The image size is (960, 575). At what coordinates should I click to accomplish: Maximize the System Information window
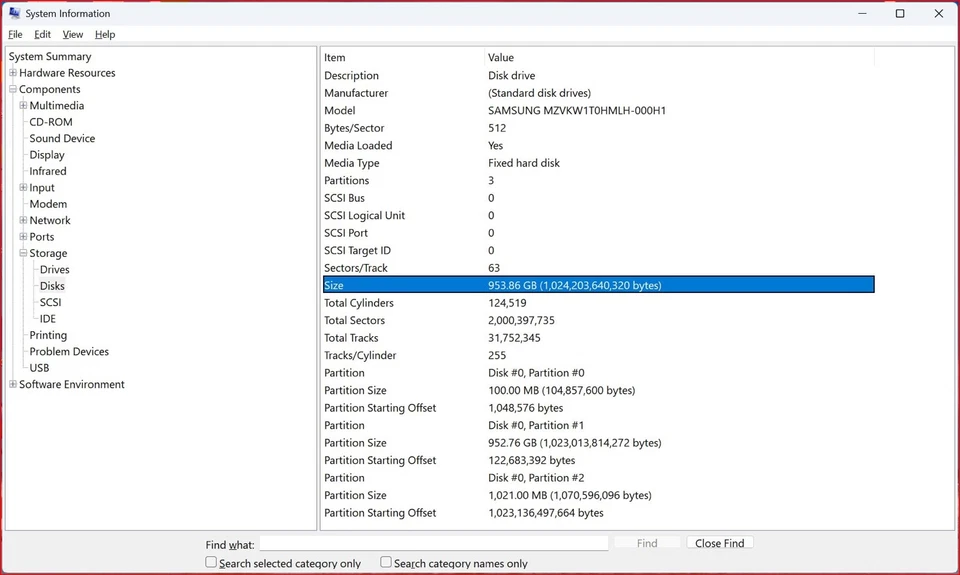point(899,13)
